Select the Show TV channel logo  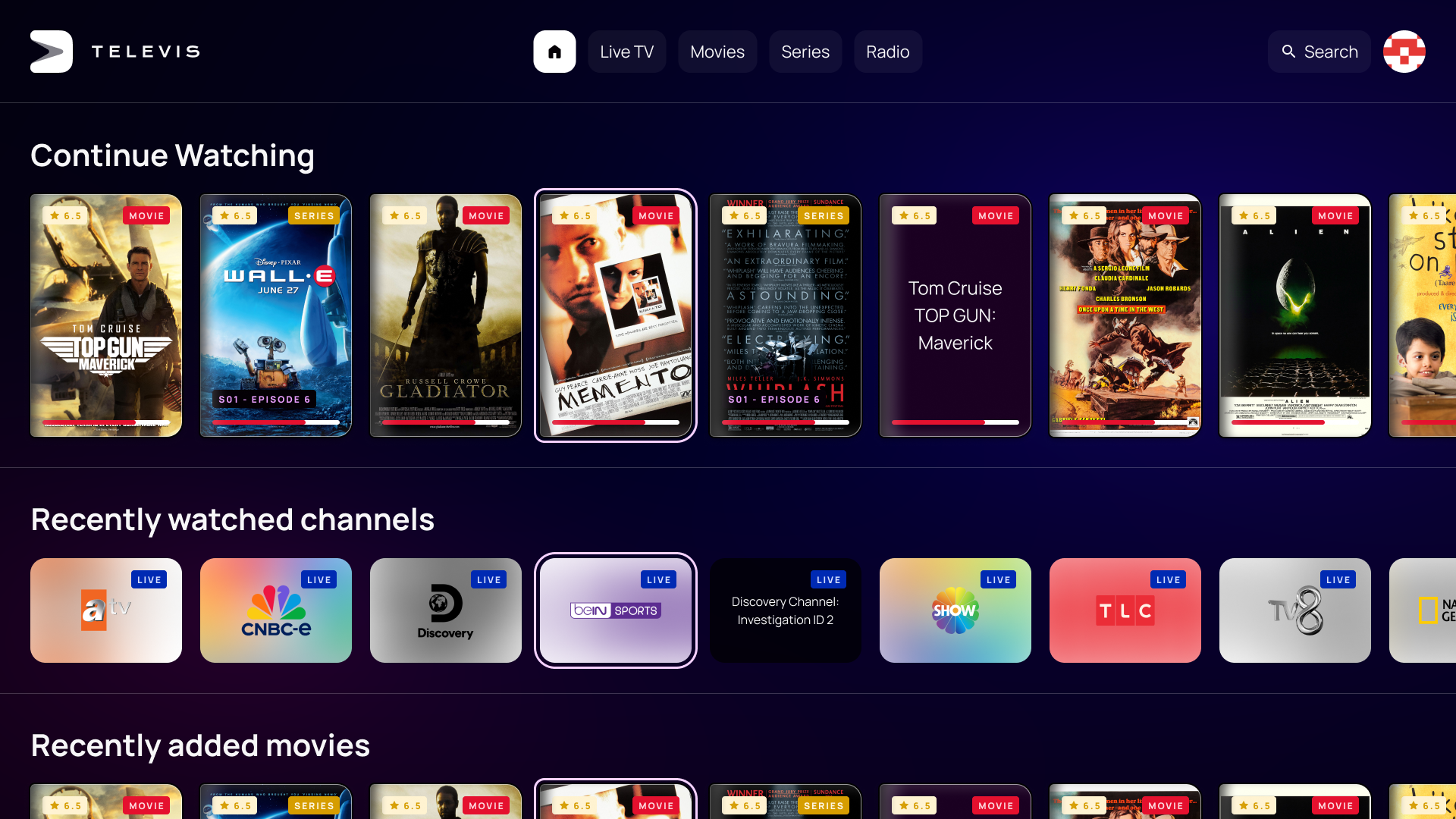(955, 610)
